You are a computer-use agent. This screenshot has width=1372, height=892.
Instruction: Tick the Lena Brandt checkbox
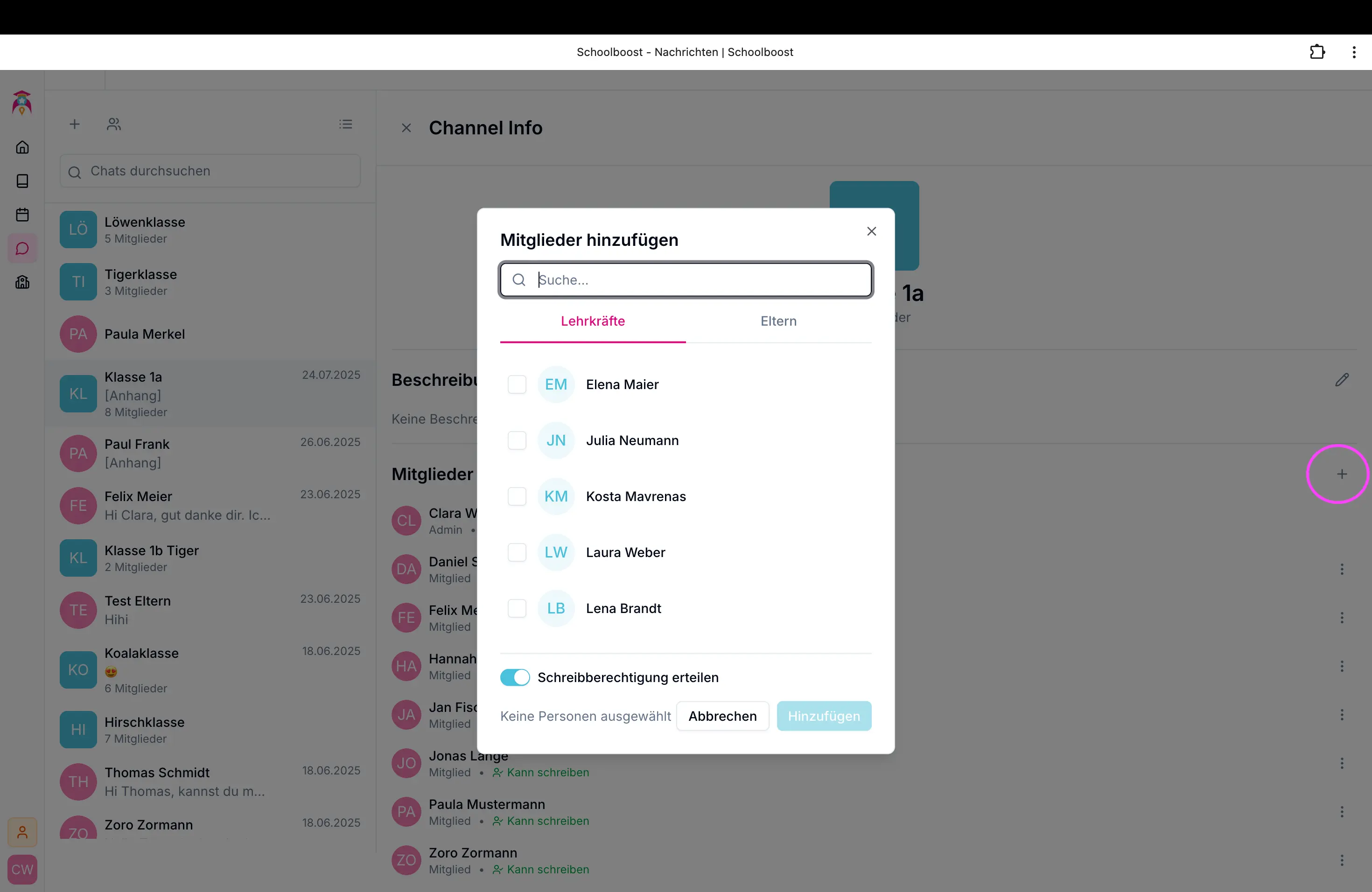coord(517,608)
